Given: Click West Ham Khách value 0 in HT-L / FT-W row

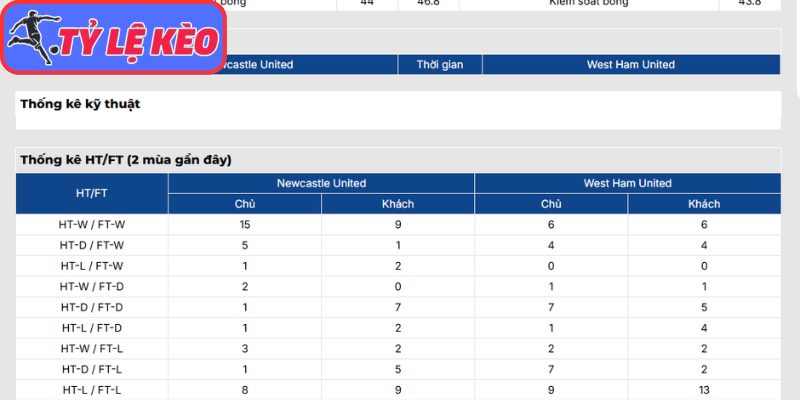Looking at the screenshot, I should click(x=704, y=266).
